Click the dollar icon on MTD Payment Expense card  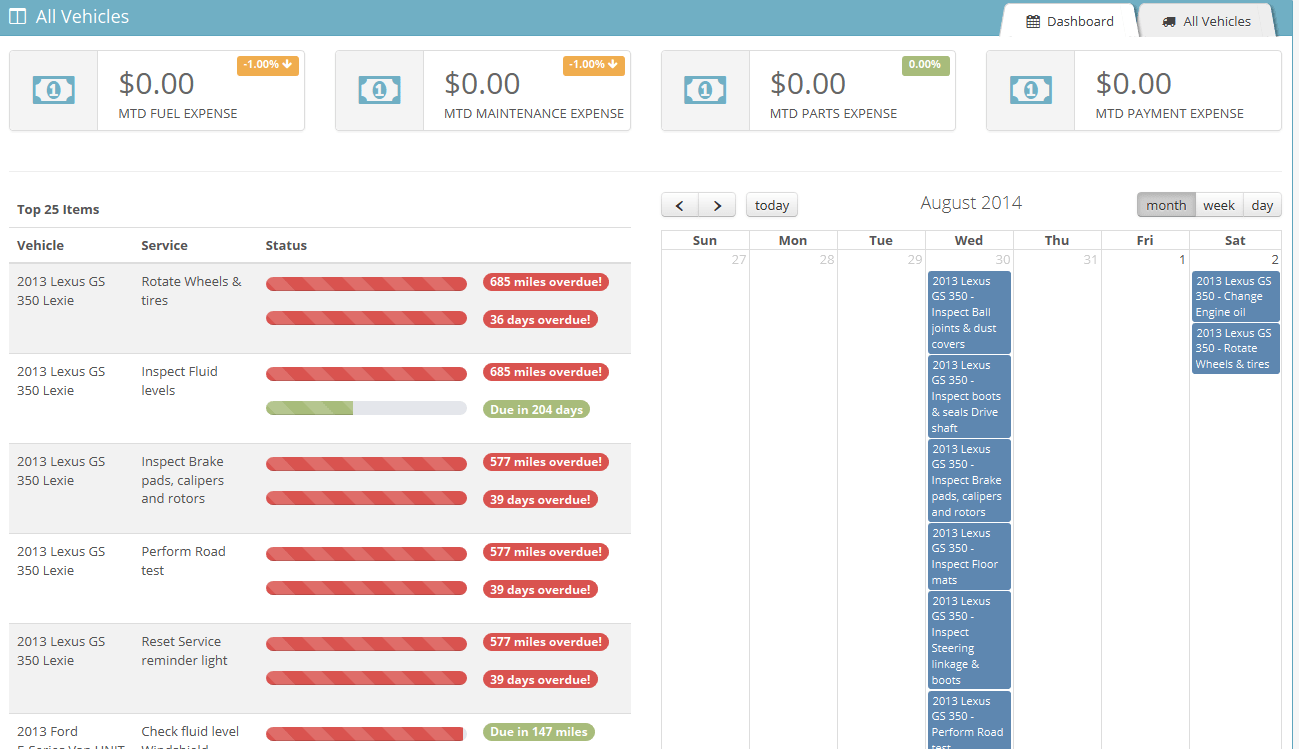point(1031,89)
